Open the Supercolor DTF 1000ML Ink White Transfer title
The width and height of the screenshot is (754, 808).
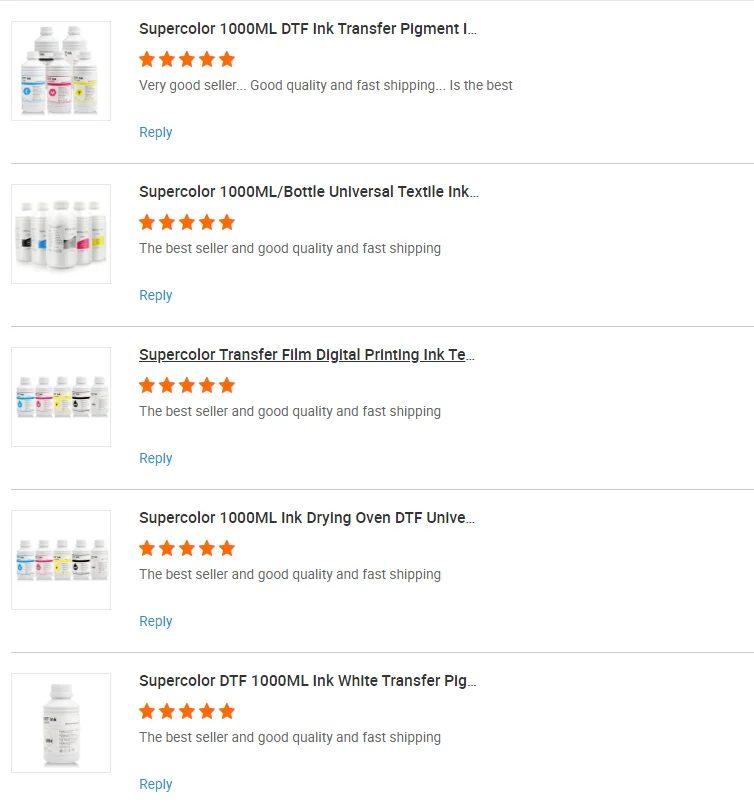click(x=307, y=681)
